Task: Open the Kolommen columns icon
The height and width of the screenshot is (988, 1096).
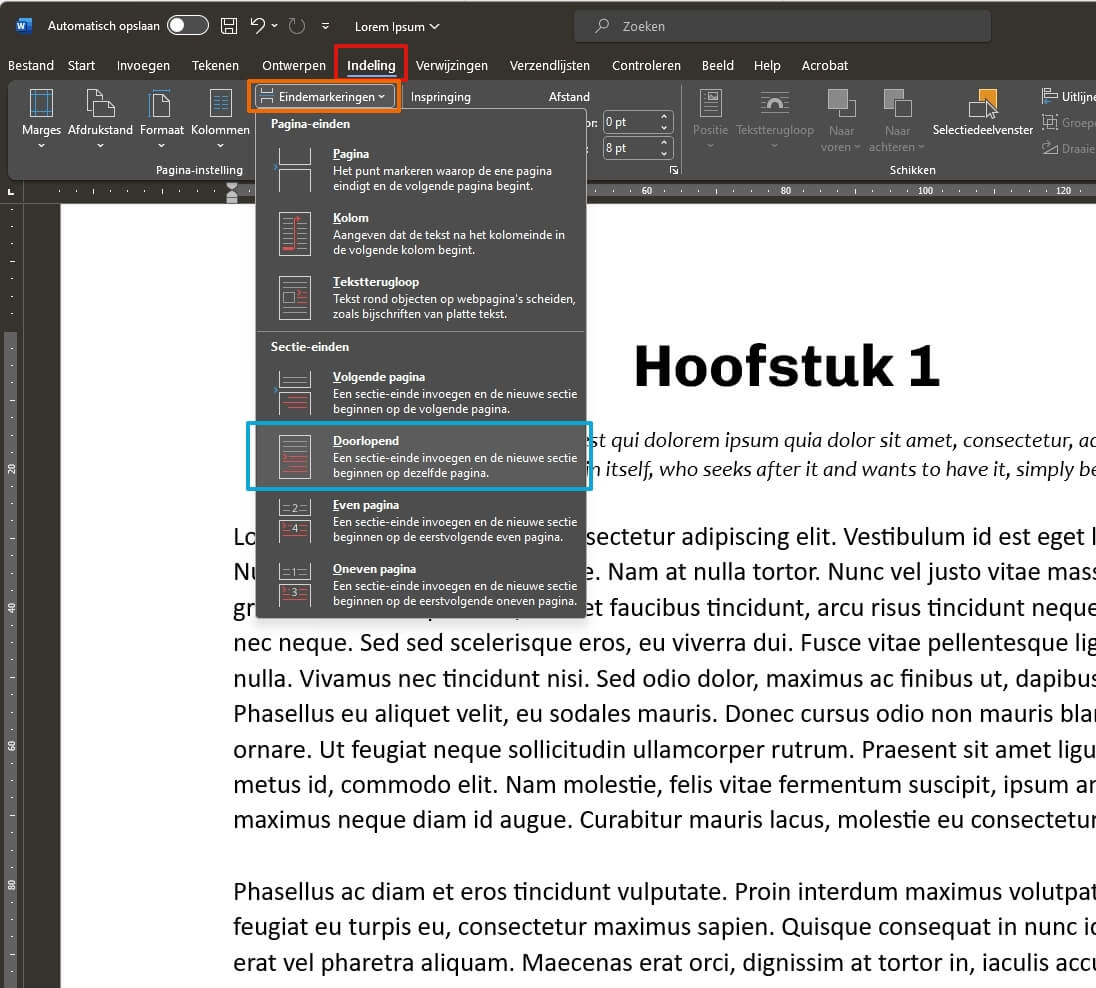Action: coord(220,105)
